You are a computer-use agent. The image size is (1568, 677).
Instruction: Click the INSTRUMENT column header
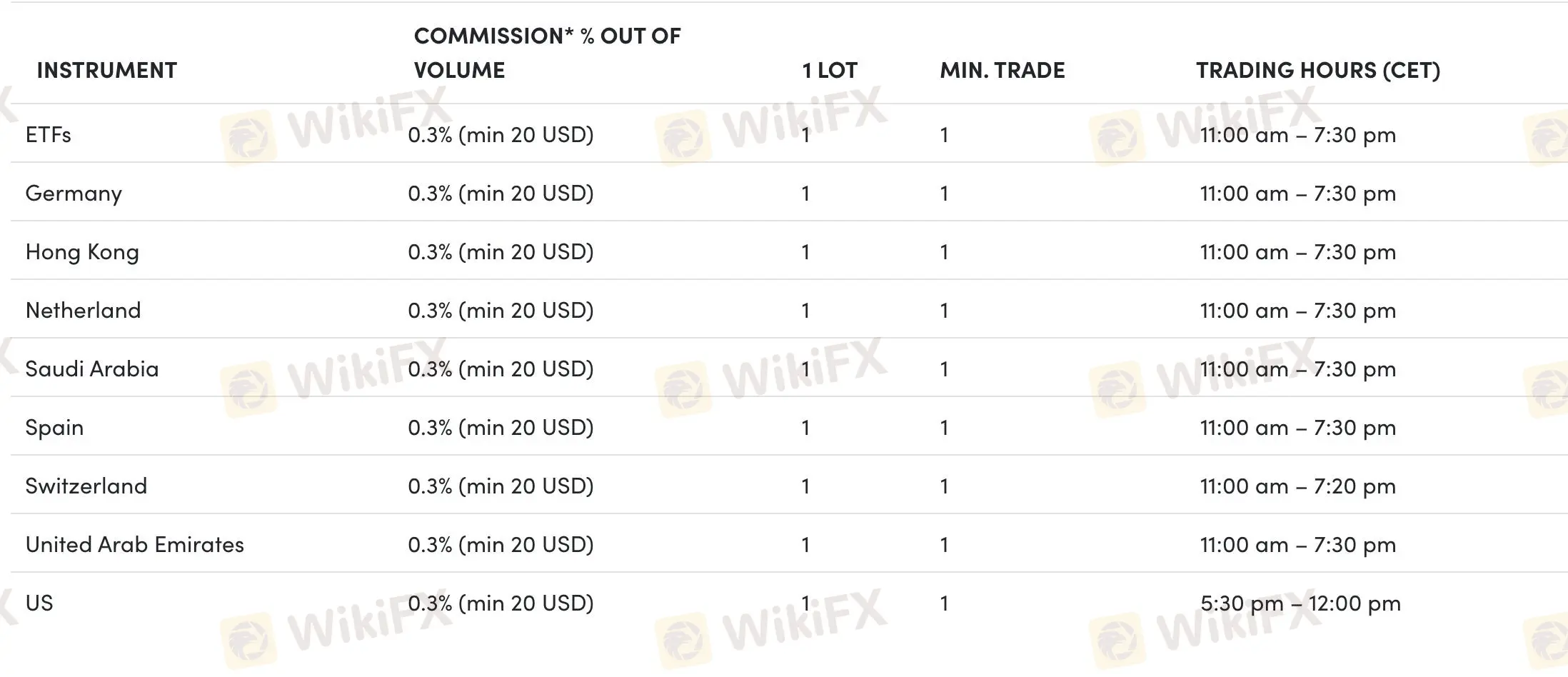pyautogui.click(x=107, y=70)
